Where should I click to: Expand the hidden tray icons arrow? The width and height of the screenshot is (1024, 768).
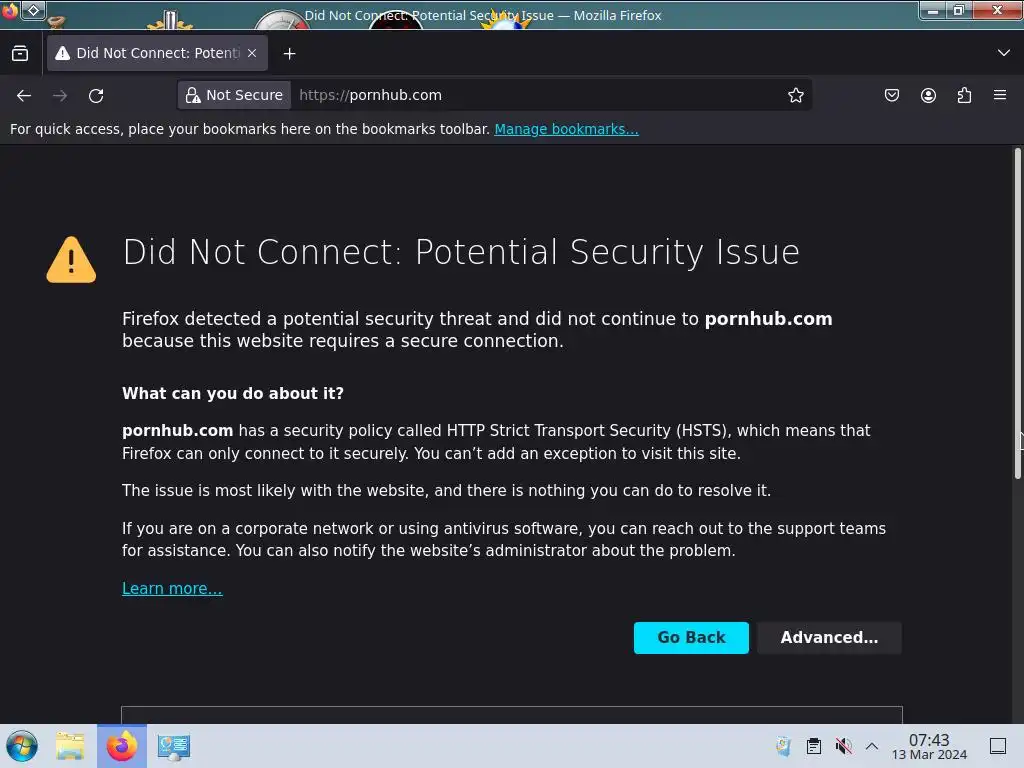coord(872,746)
